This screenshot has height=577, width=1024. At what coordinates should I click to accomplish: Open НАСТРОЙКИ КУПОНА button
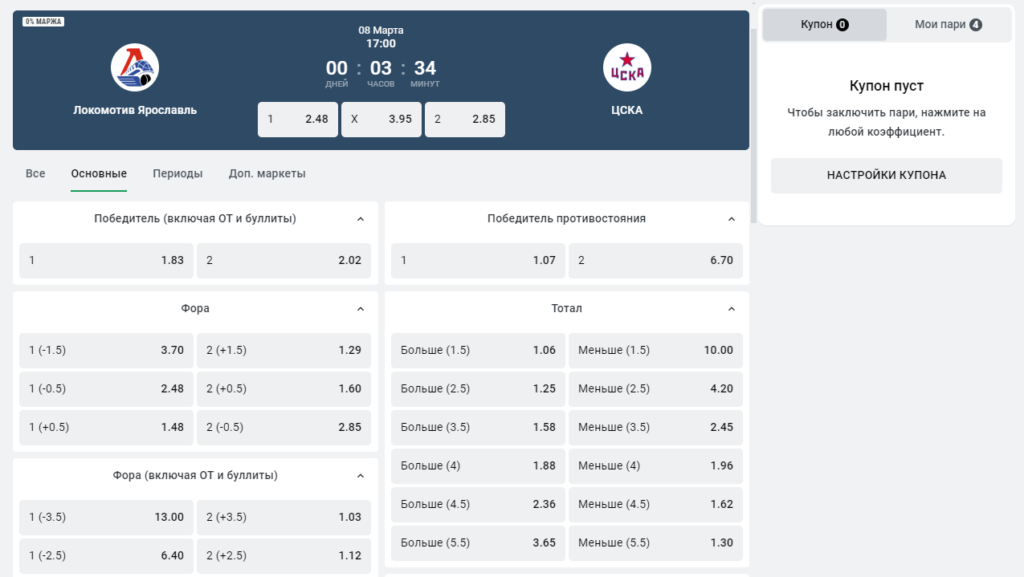point(886,175)
